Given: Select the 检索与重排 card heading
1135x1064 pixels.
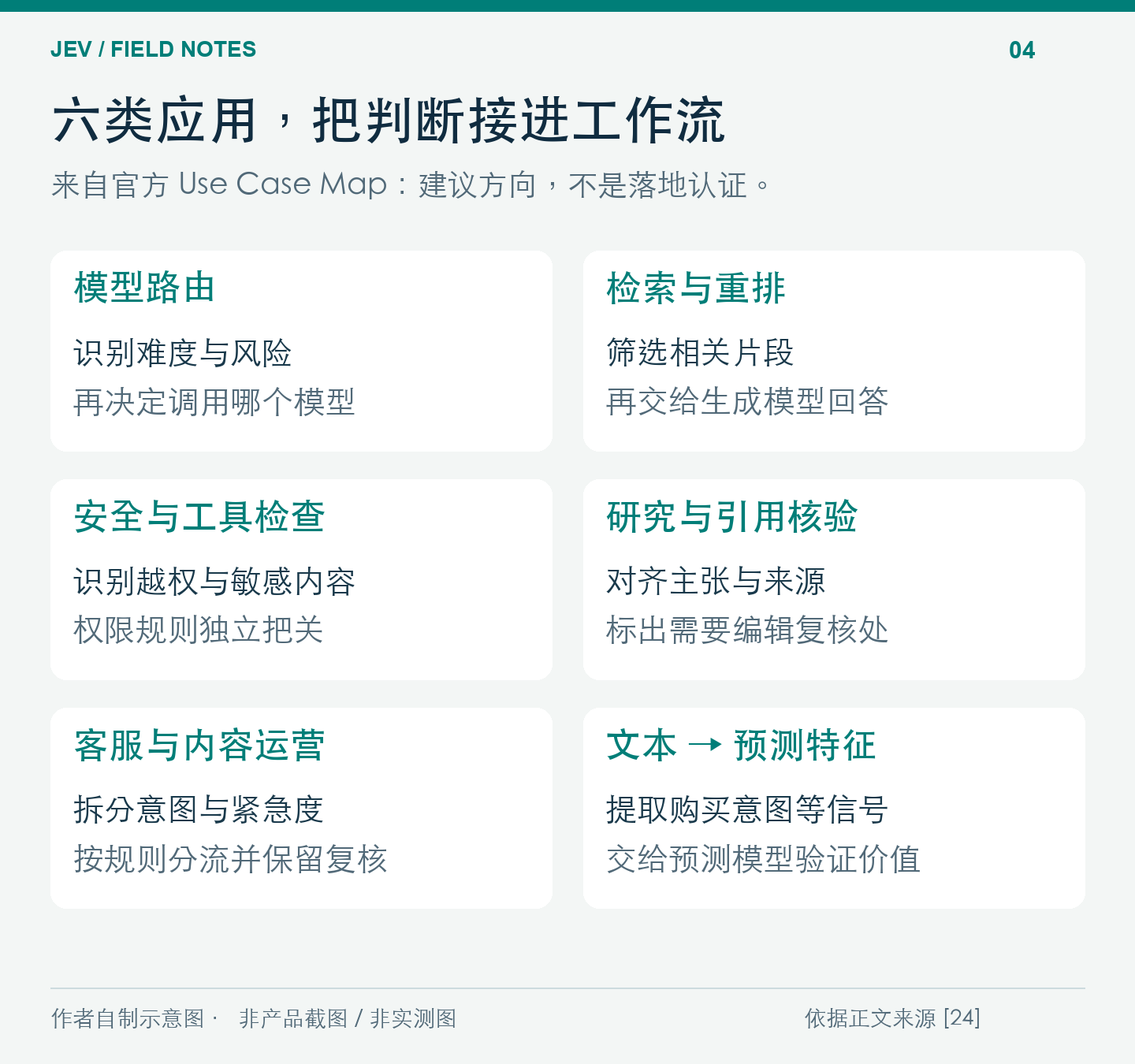Looking at the screenshot, I should (696, 288).
